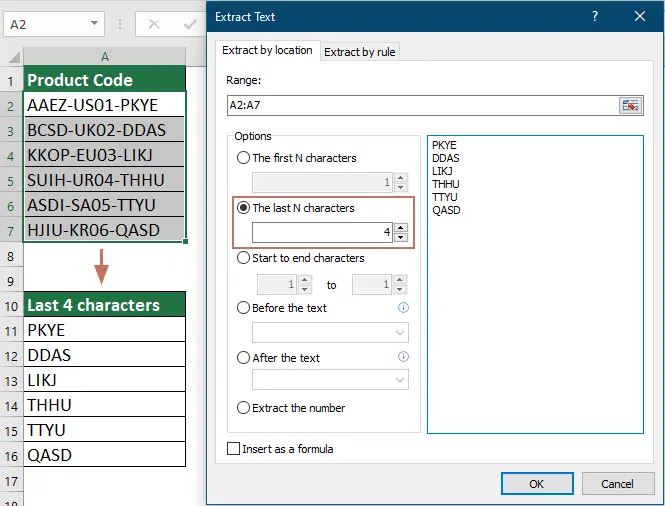This screenshot has height=506, width=665.
Task: Click THHU in the dialog preview list
Action: coord(445,184)
